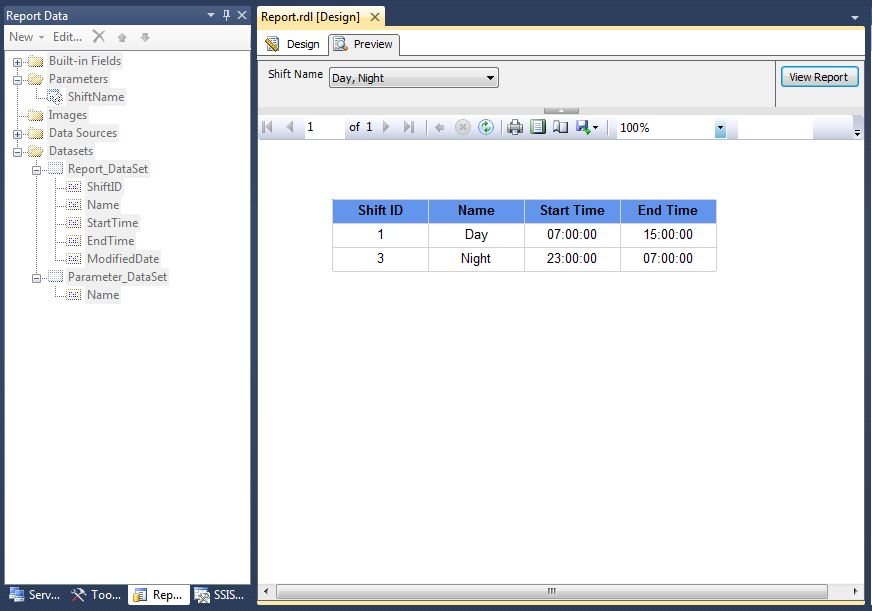Click the current page number field
The width and height of the screenshot is (872, 611).
click(x=323, y=127)
